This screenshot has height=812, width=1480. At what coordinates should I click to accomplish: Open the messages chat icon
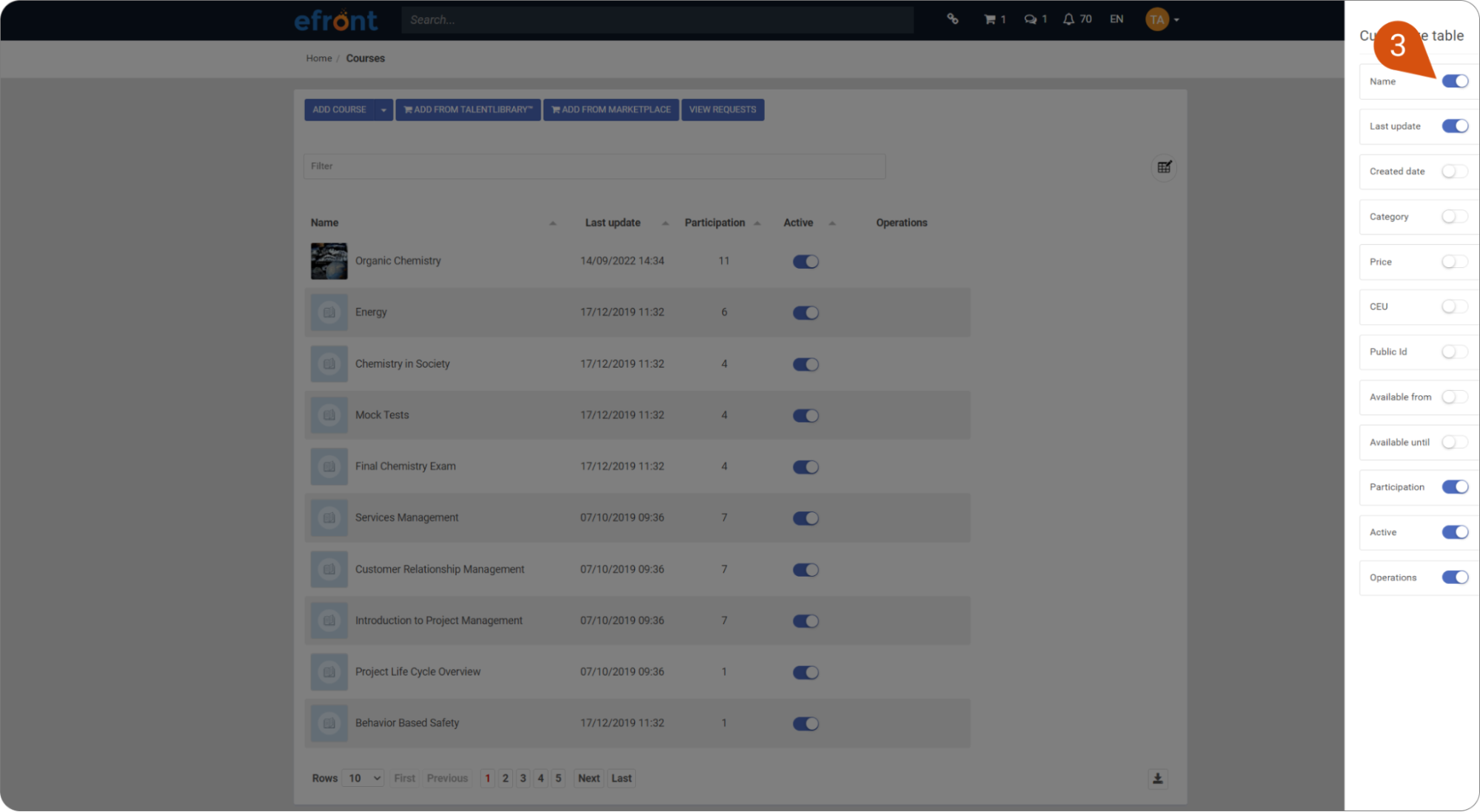[x=1030, y=19]
